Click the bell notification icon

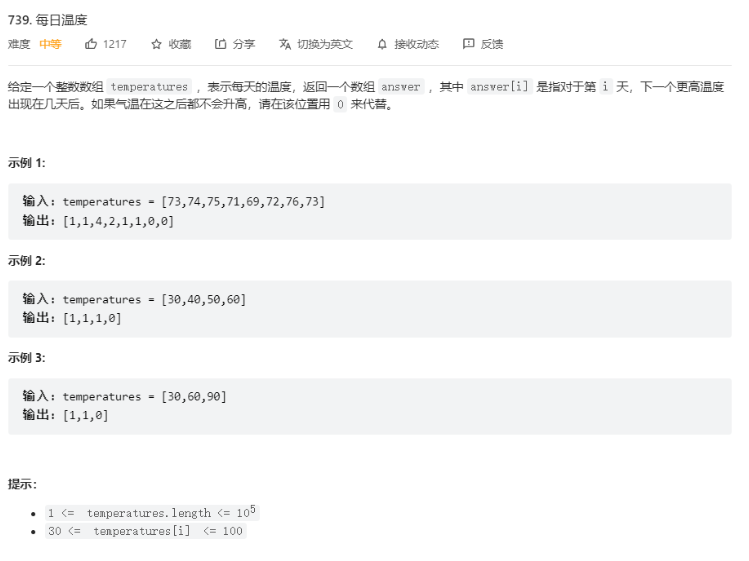pos(382,44)
